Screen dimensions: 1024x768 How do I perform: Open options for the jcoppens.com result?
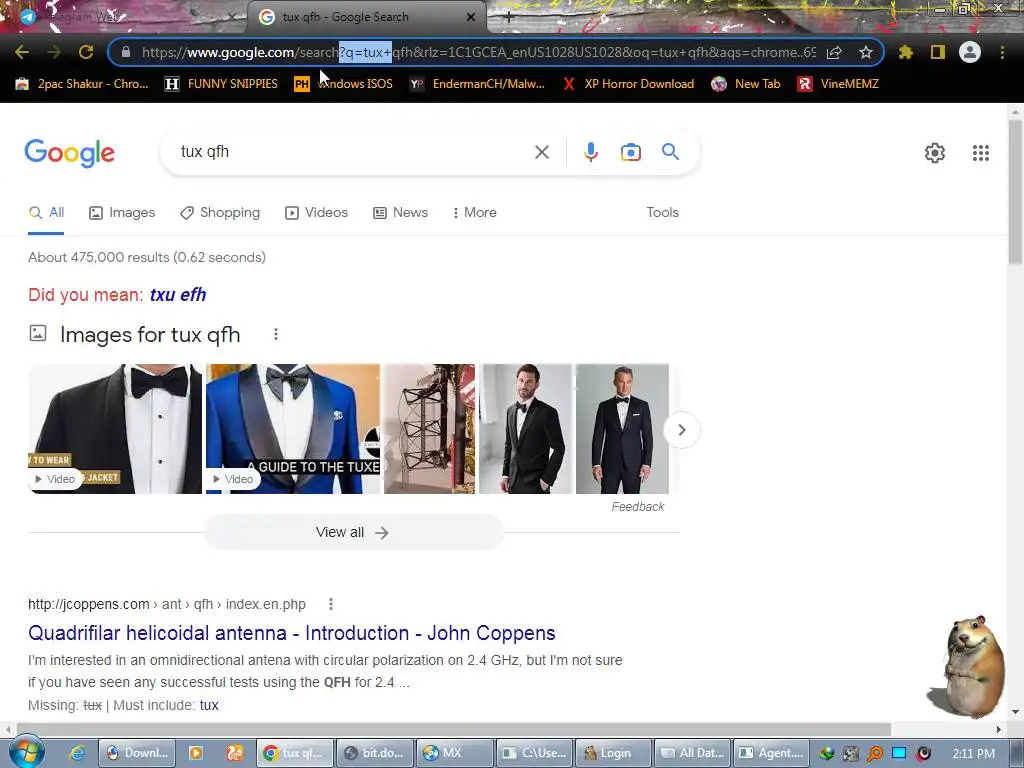330,604
